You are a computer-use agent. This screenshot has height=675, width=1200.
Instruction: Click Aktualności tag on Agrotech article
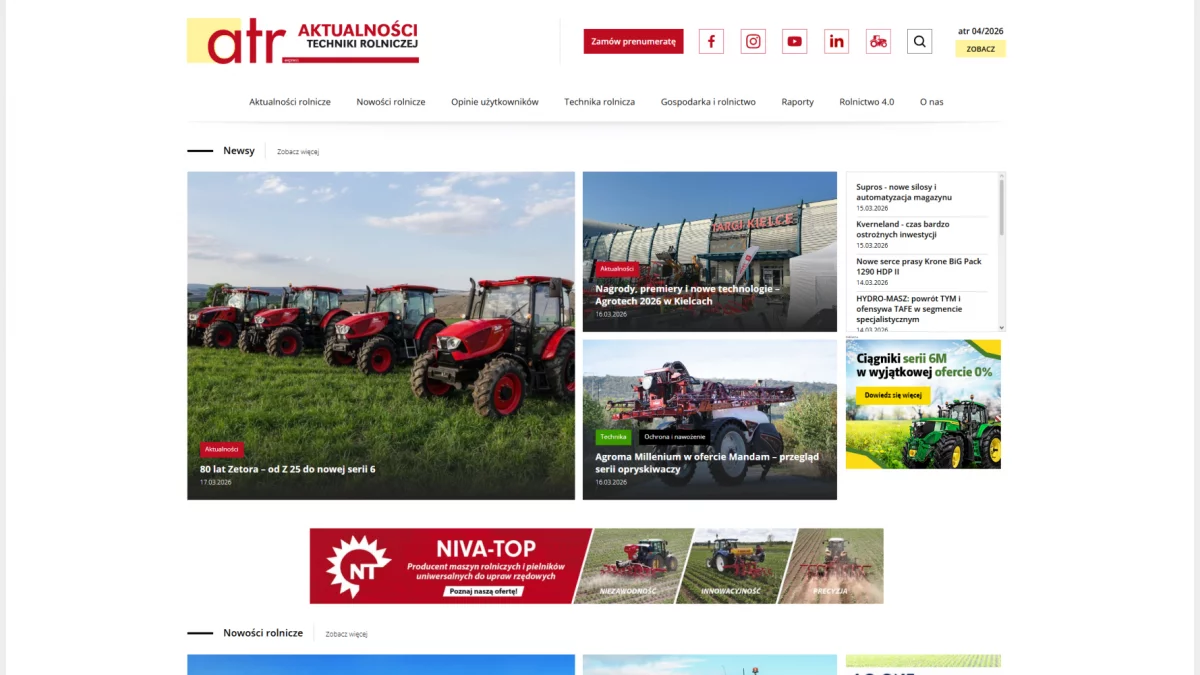617,269
